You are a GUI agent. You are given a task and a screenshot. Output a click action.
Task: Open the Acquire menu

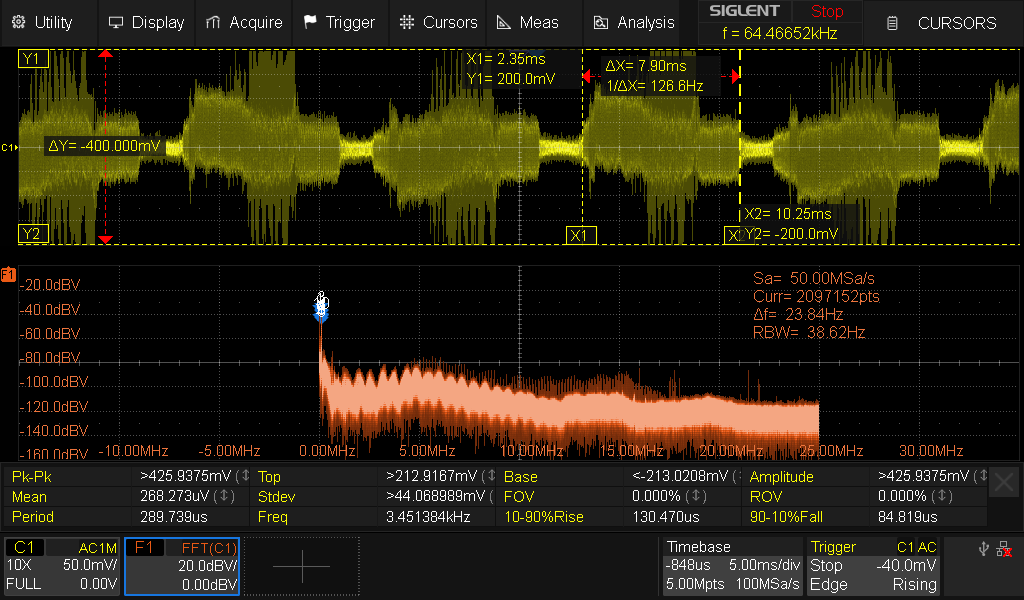coord(244,22)
